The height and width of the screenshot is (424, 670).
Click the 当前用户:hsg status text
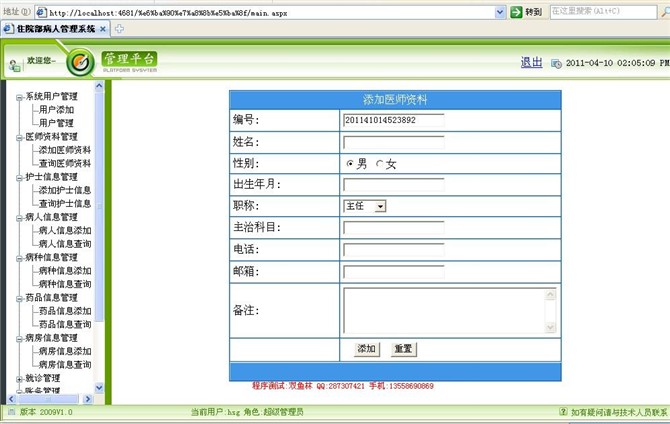point(215,412)
